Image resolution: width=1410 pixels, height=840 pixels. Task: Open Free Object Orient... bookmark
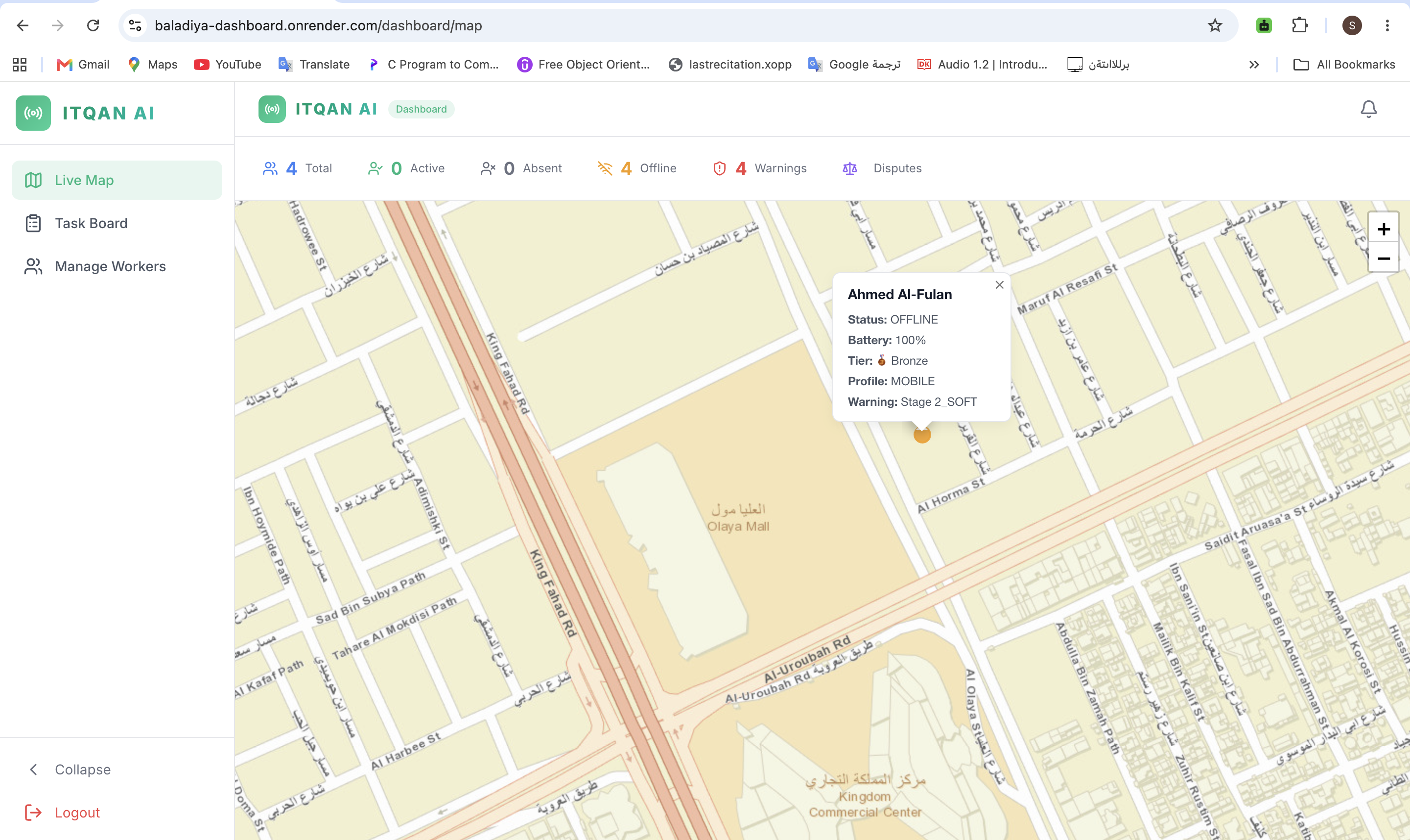point(584,65)
